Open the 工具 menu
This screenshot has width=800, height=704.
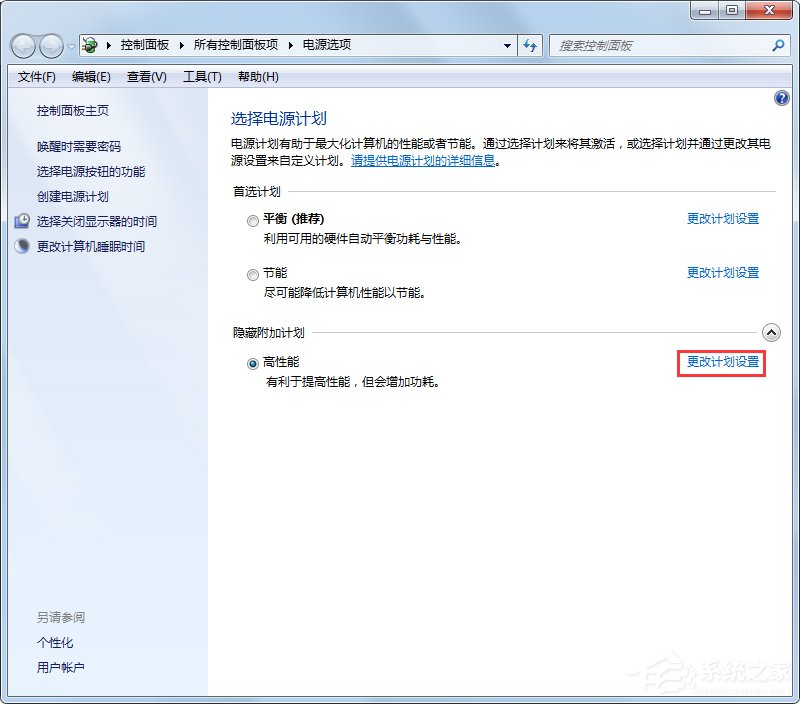click(200, 76)
